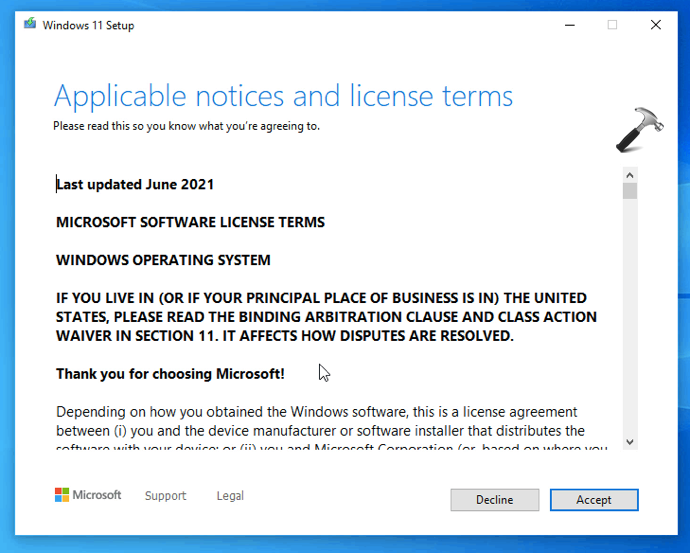Place cursor on 'Last updated June 2021' line

pos(135,184)
